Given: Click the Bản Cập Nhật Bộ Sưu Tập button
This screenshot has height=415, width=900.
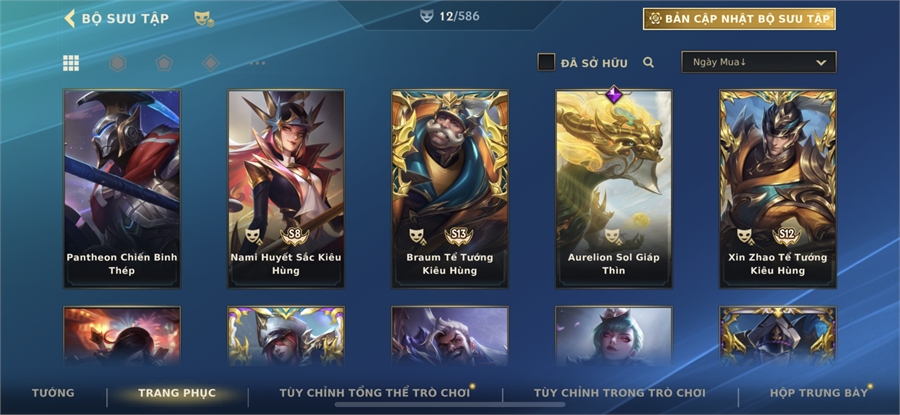Looking at the screenshot, I should [739, 19].
